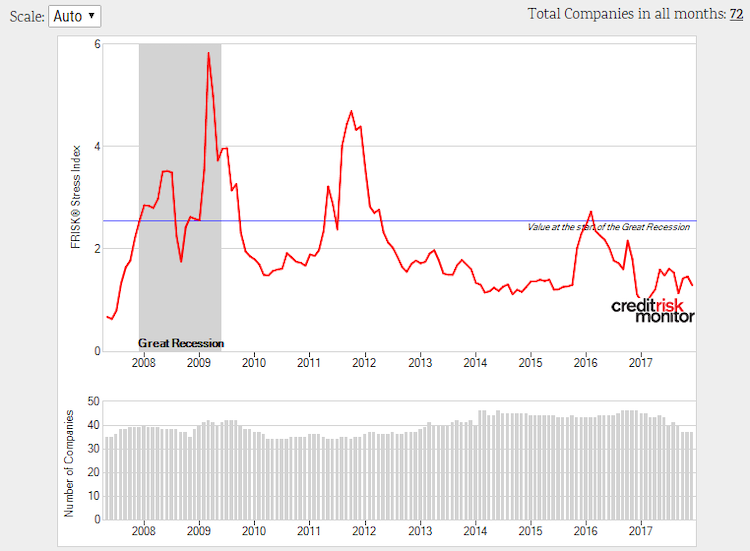The height and width of the screenshot is (551, 750).
Task: Open the total companies count link 72
Action: 736,14
